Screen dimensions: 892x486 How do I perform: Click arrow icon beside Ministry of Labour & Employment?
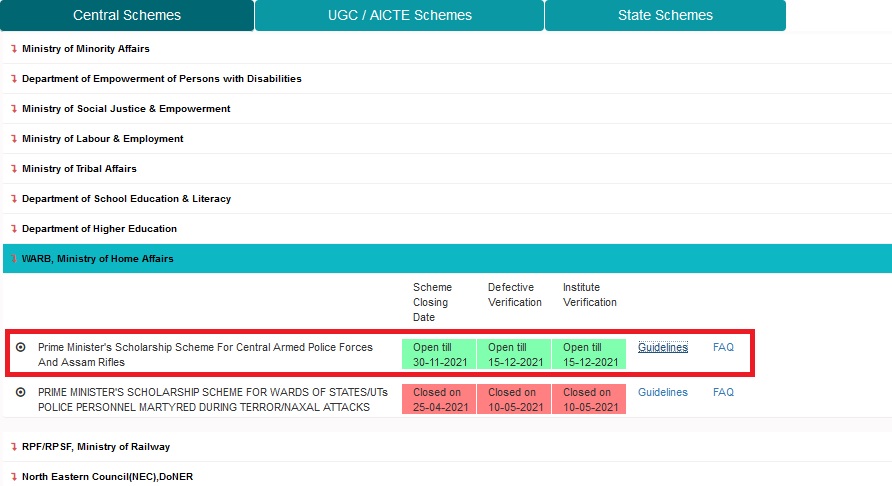pyautogui.click(x=14, y=139)
